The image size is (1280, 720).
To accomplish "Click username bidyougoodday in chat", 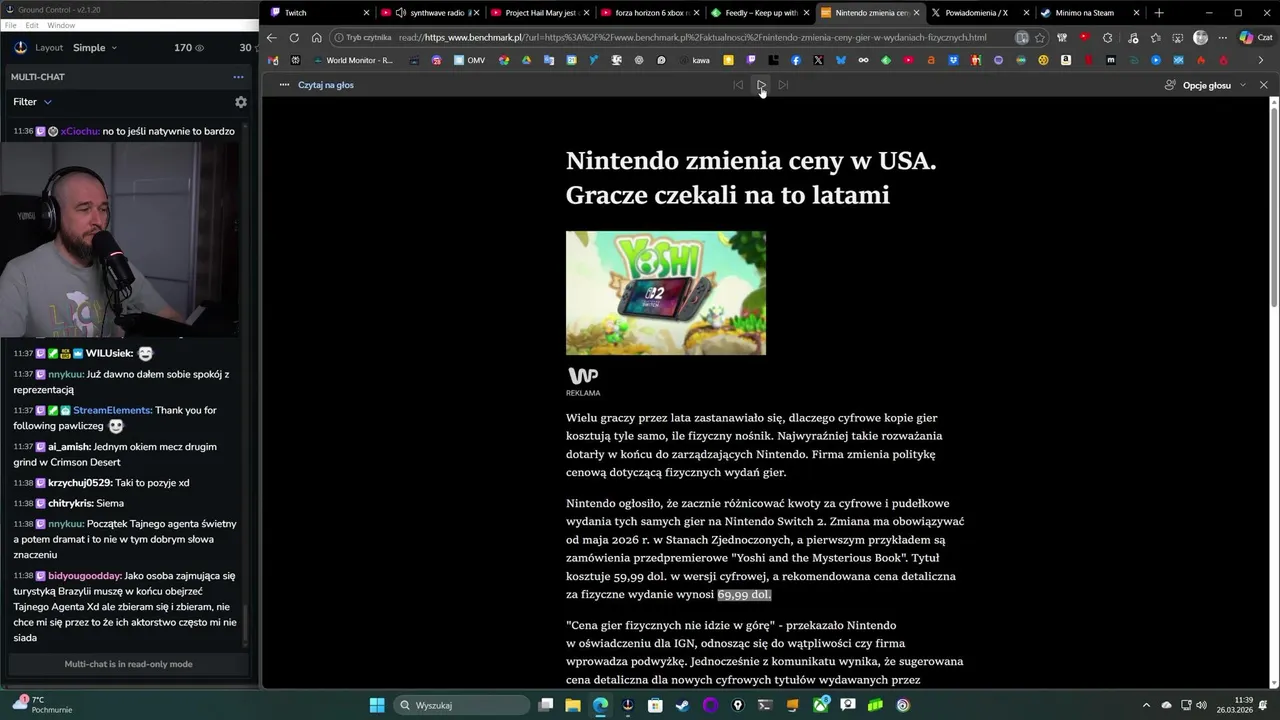I will click(x=85, y=576).
